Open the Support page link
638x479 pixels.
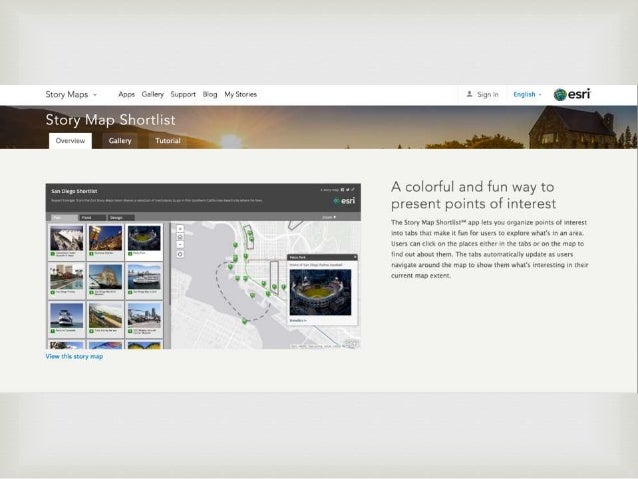tap(183, 94)
